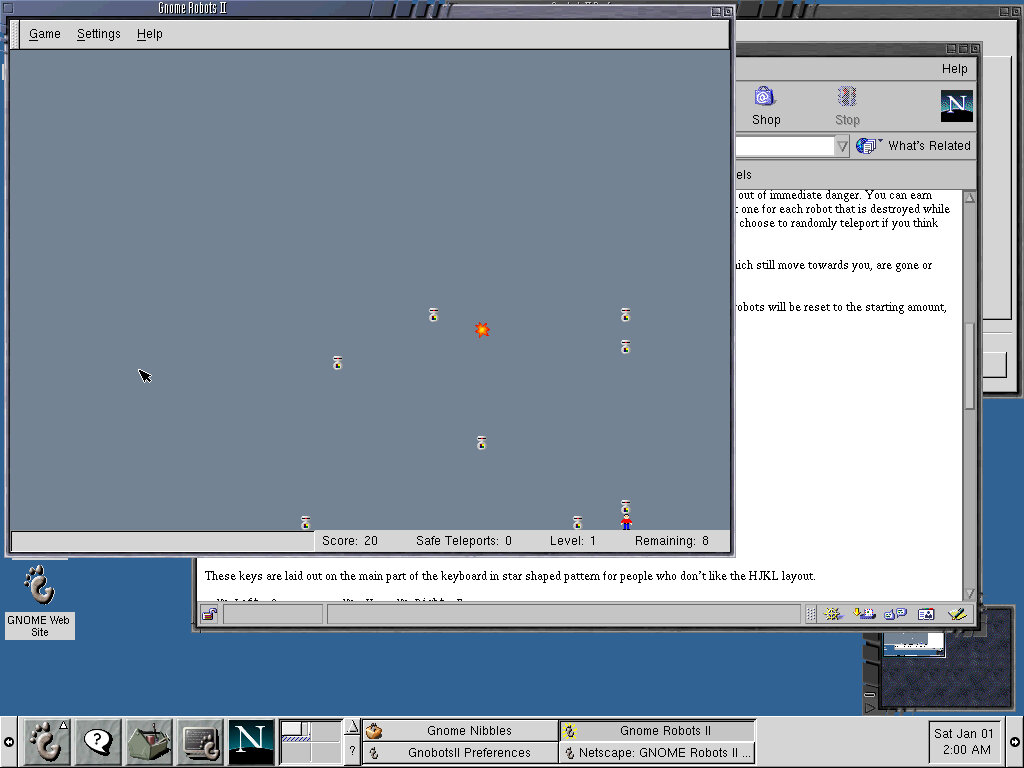The image size is (1024, 768).
Task: Open the Game menu
Action: pos(45,34)
